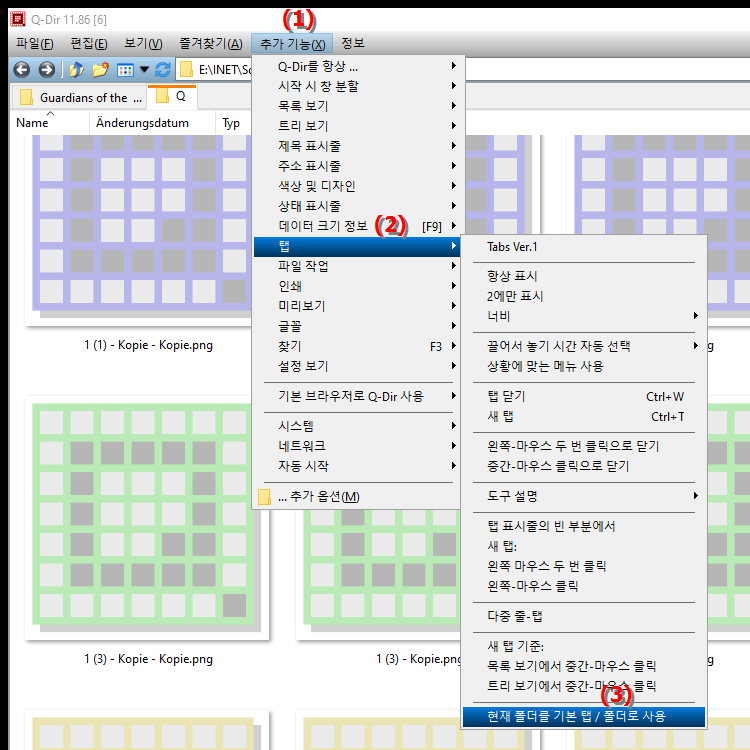Click the Forward navigation arrow icon

click(46, 70)
